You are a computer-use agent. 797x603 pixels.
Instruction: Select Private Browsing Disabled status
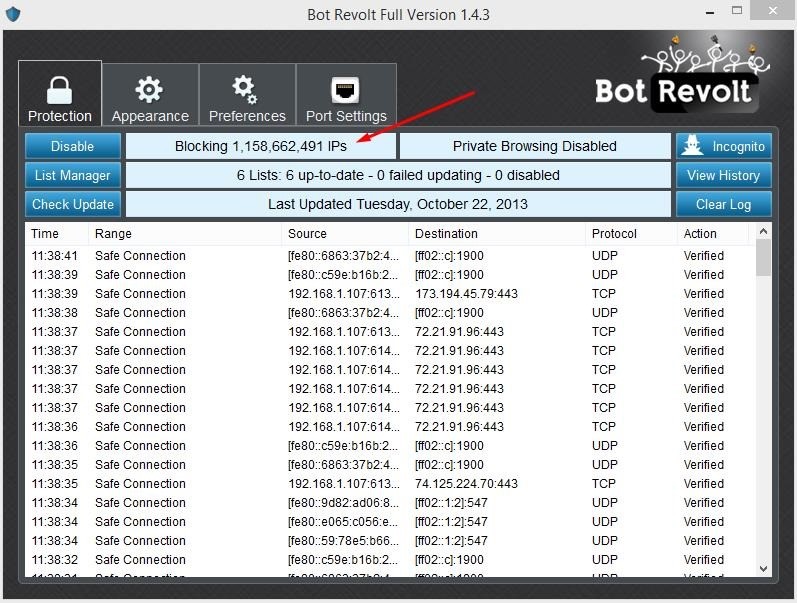coord(535,146)
